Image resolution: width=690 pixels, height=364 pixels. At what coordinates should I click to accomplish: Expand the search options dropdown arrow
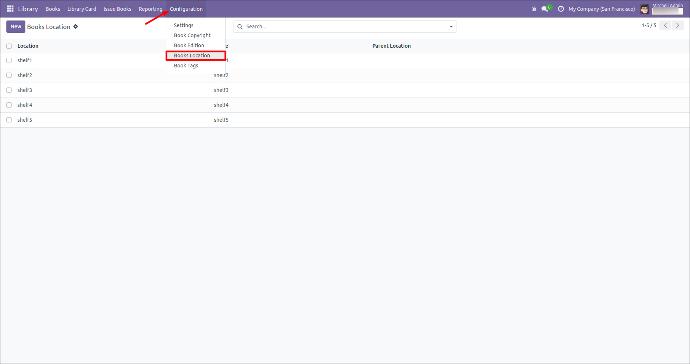click(x=451, y=27)
